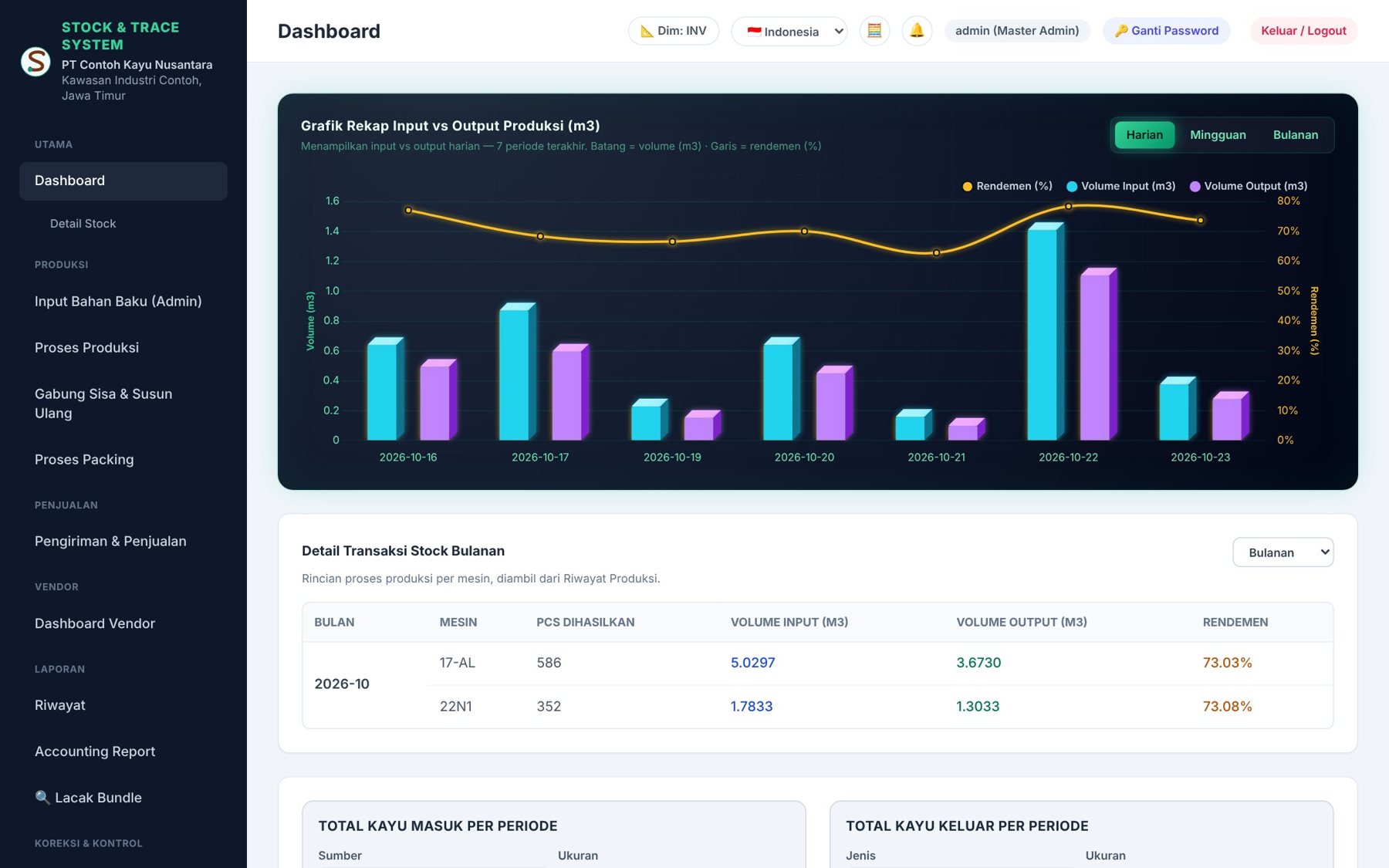Click volume input value 1.7833
Screen dimensions: 1389x868
(x=752, y=707)
